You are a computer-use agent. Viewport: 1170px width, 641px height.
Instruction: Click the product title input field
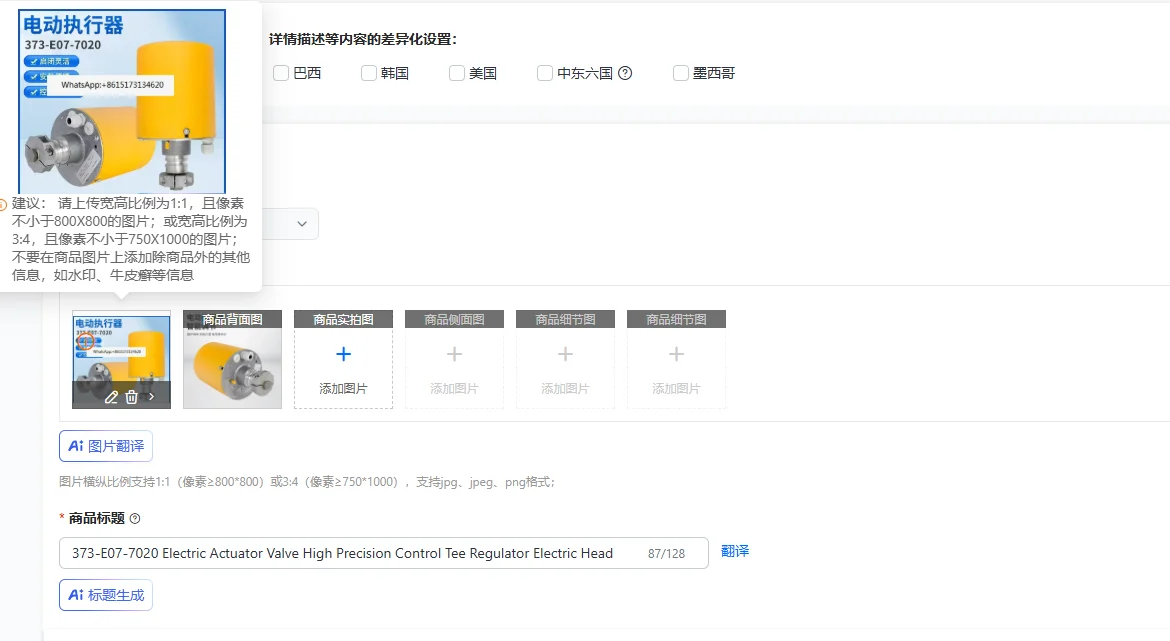350,552
